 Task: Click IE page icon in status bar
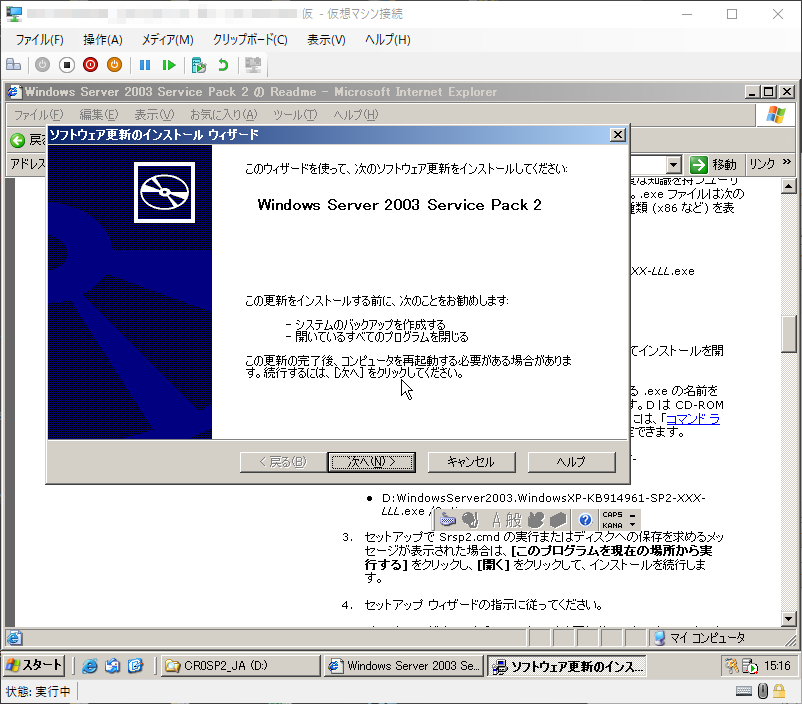click(x=14, y=638)
